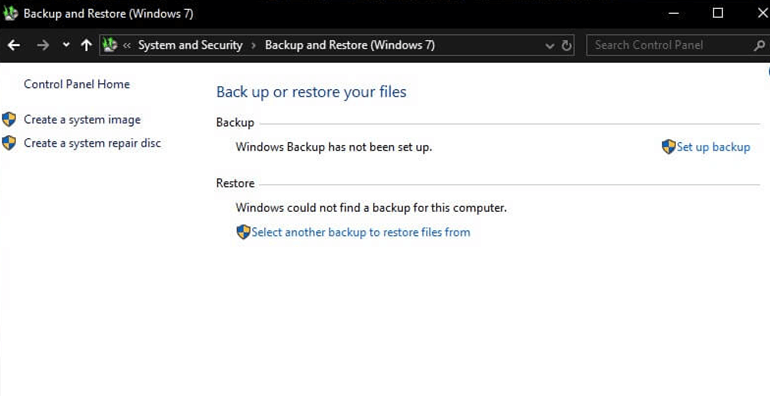
Task: Focus the Search Control Panel field
Action: (x=672, y=45)
